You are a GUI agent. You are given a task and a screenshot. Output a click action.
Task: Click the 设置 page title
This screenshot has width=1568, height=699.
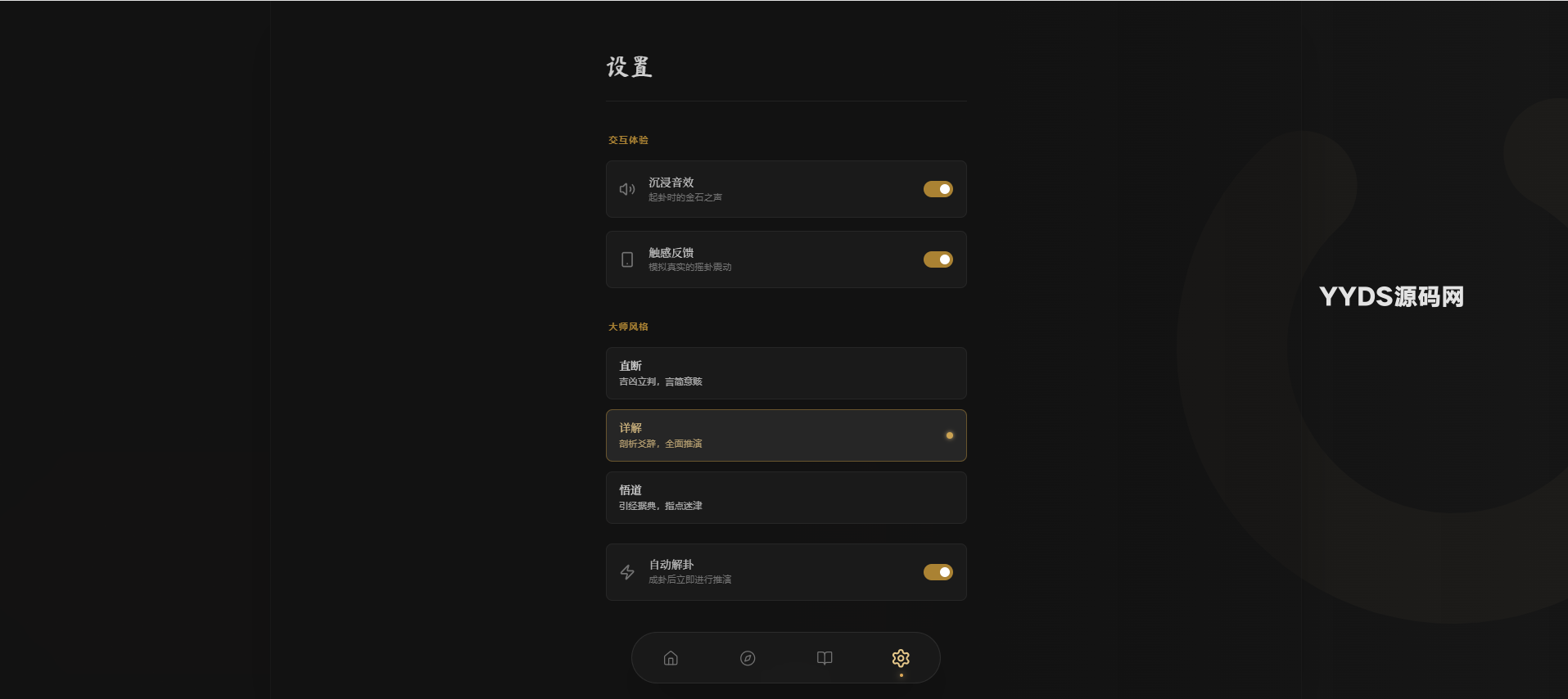point(630,67)
